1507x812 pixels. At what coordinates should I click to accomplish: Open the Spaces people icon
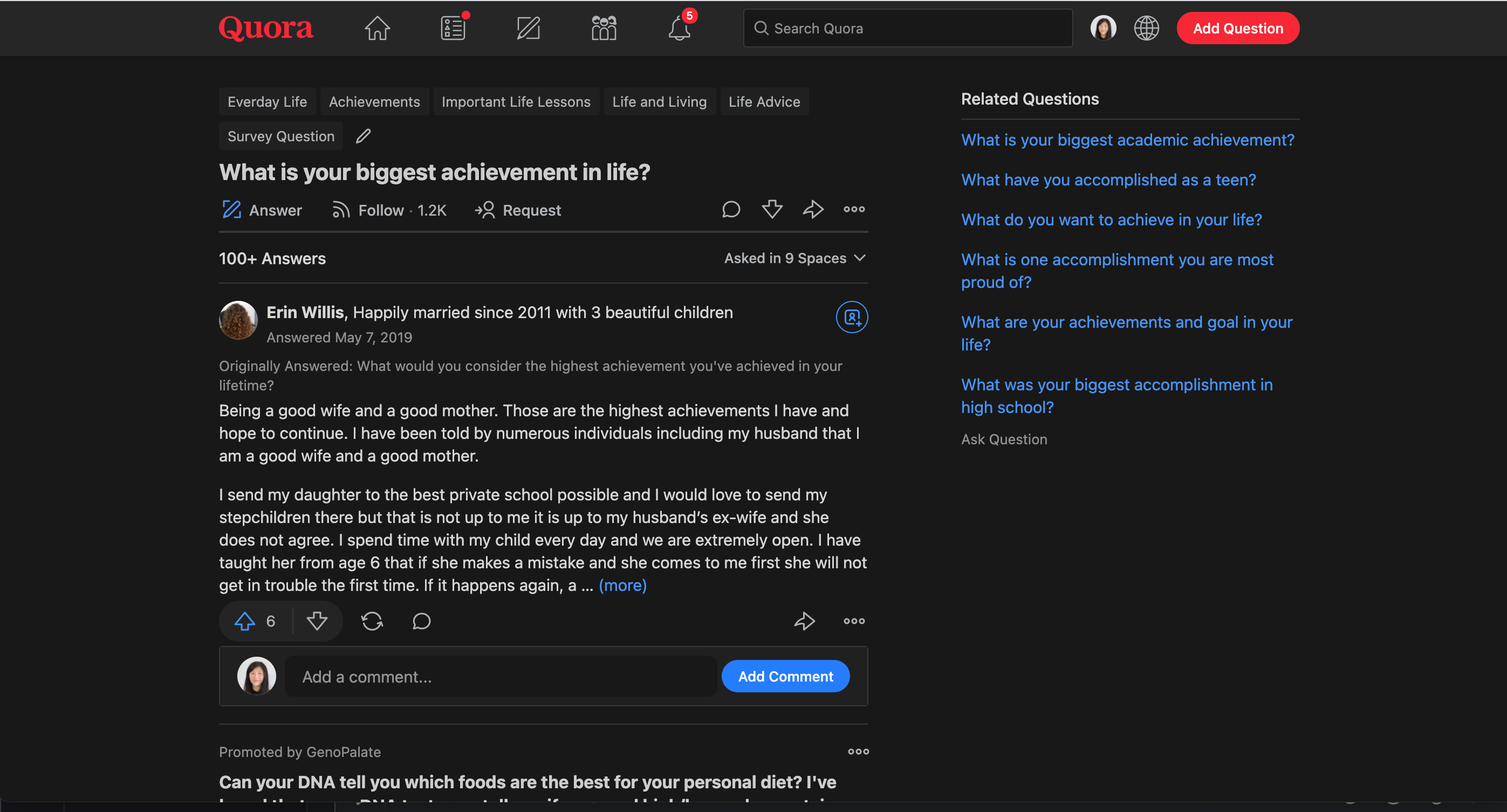point(603,28)
